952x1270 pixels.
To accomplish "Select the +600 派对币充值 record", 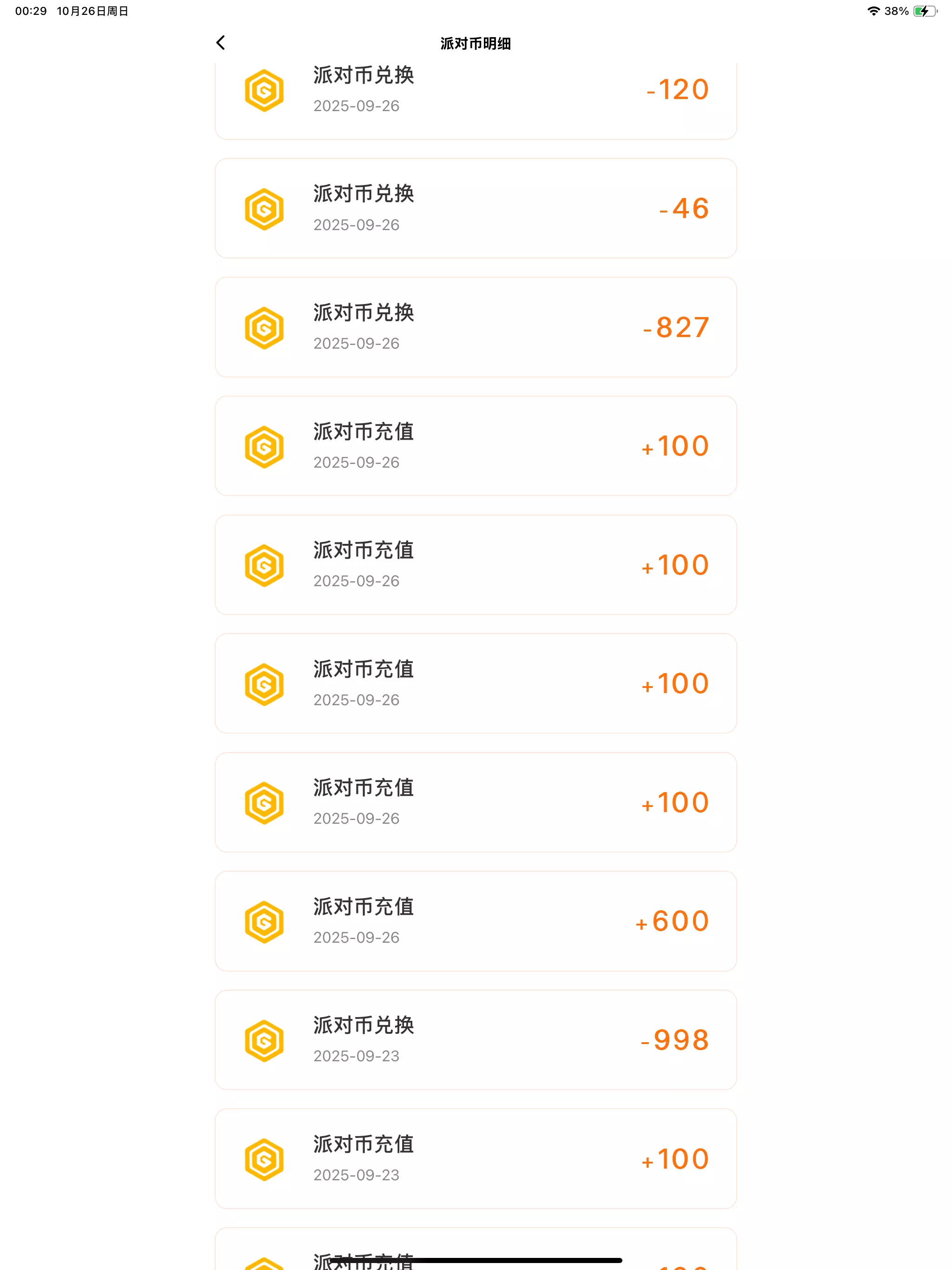I will click(x=476, y=921).
